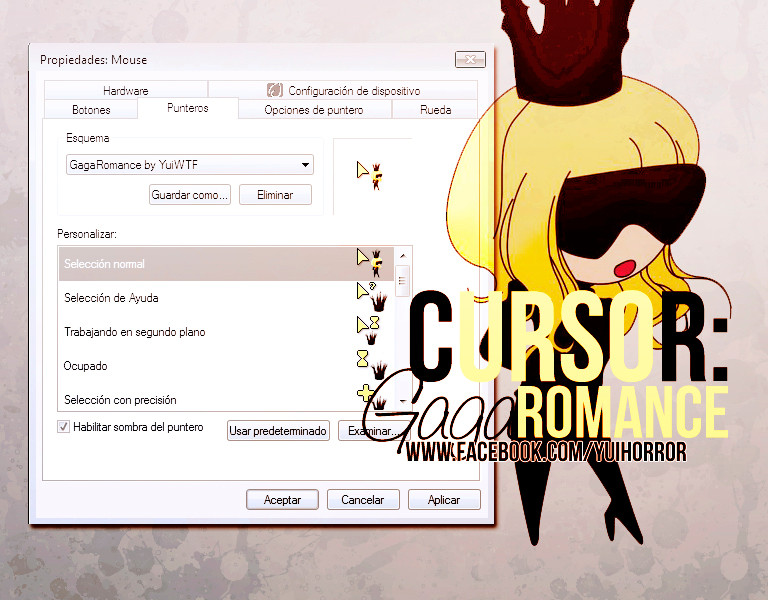Click the list scrollbar down arrow
768x600 pixels.
pos(403,401)
